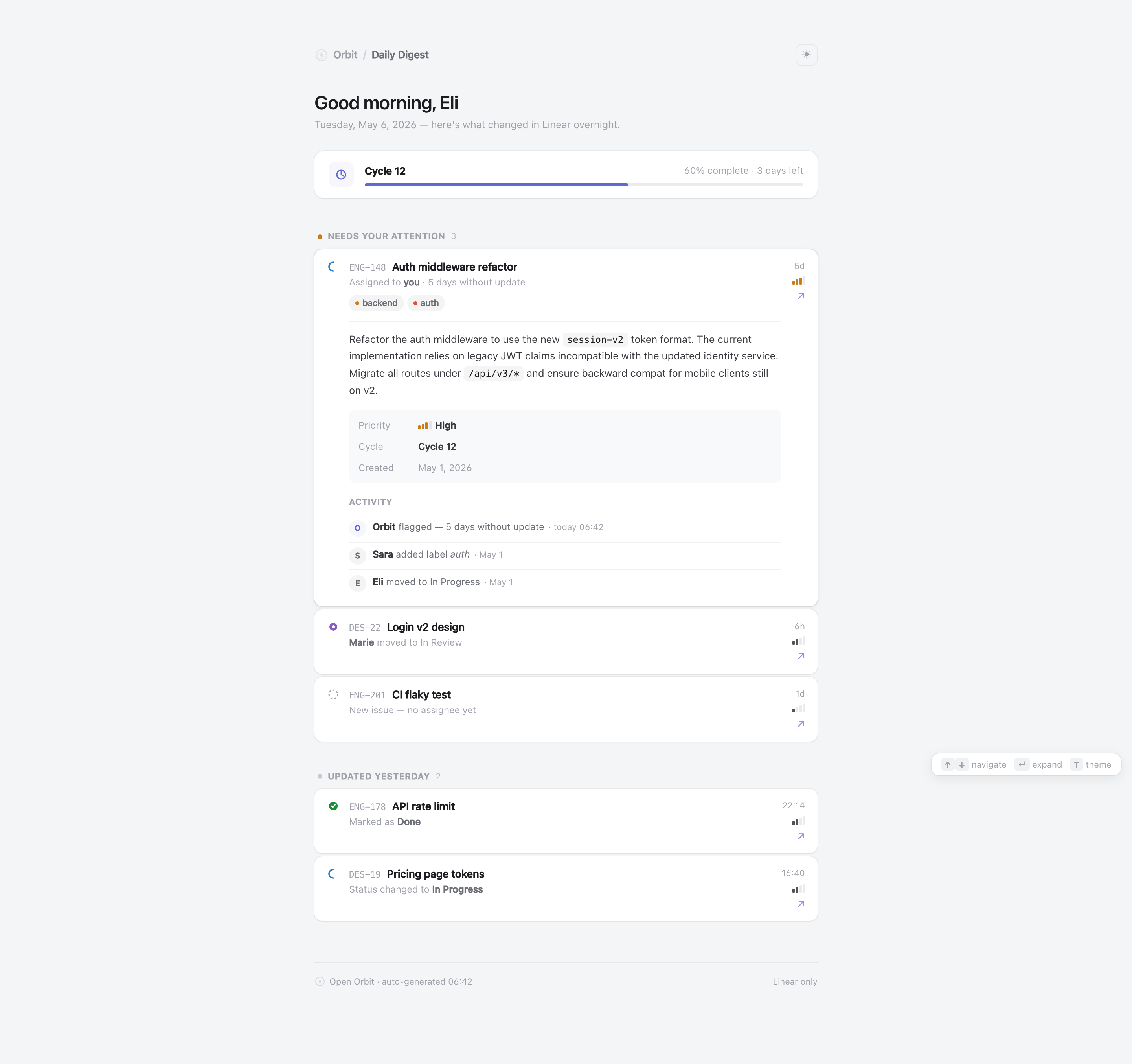
Task: Click the ENG-201 issue ID
Action: tap(367, 696)
